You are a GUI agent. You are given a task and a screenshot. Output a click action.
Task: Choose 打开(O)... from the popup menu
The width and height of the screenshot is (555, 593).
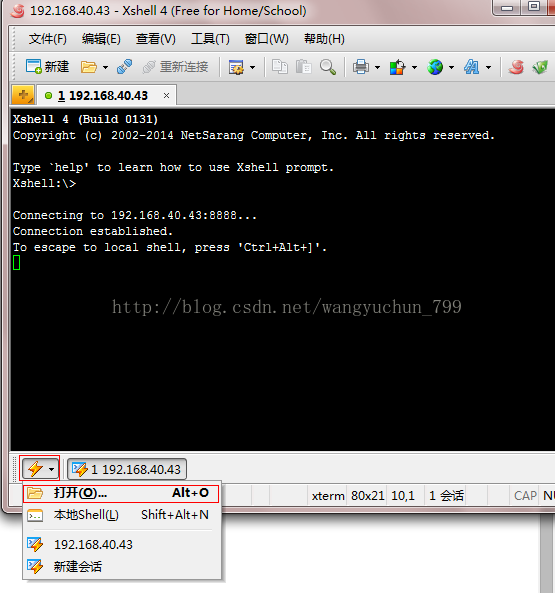pos(121,493)
